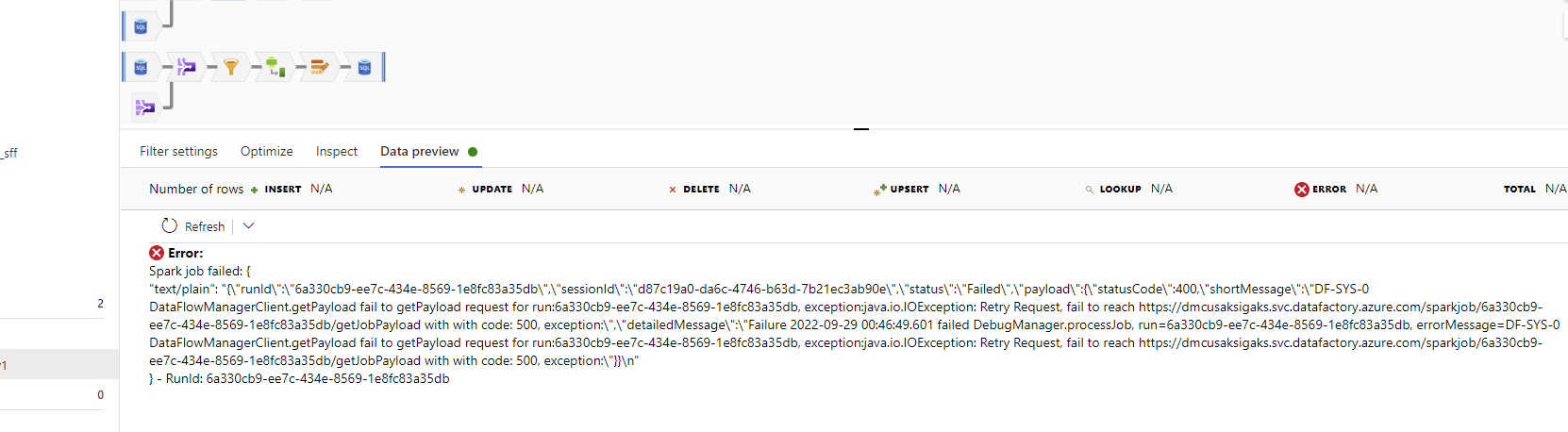Select the top SQL source node

click(x=141, y=26)
